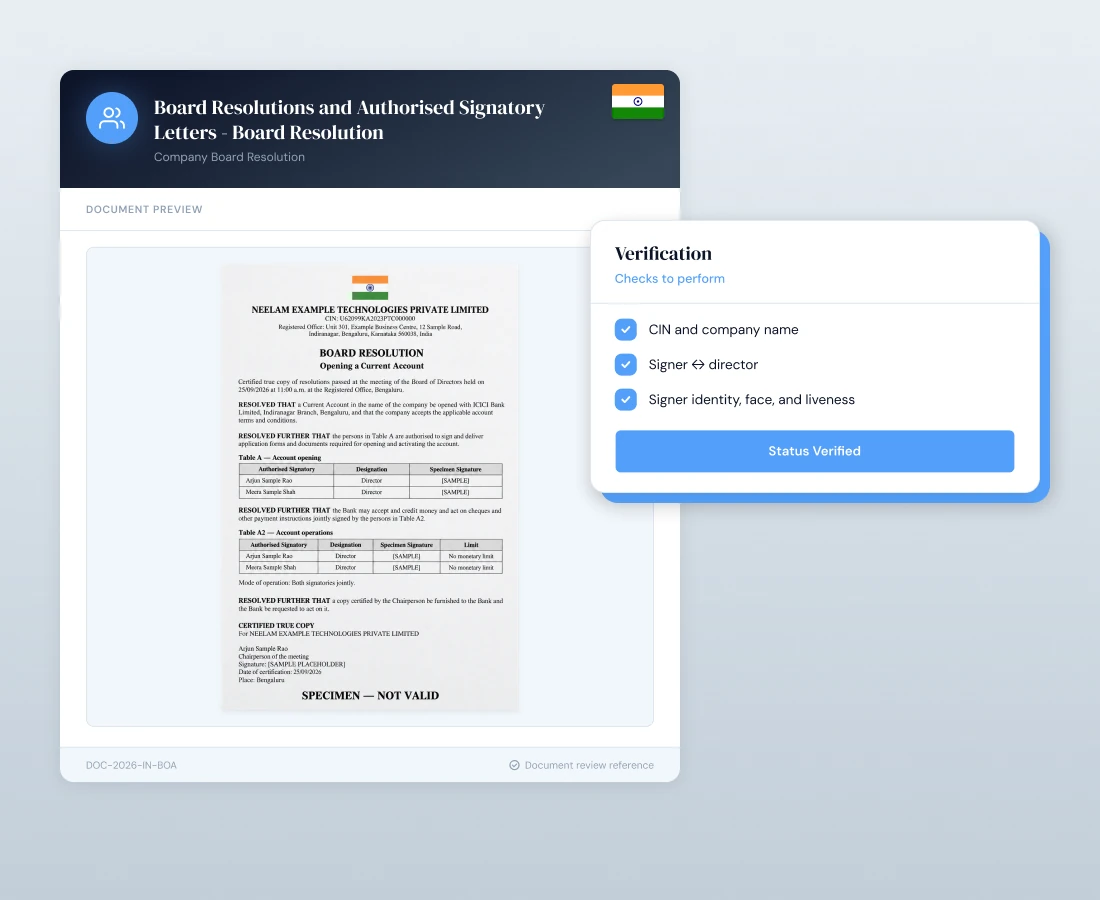The image size is (1100, 900).
Task: Click the small India flag on the document
Action: [x=370, y=288]
